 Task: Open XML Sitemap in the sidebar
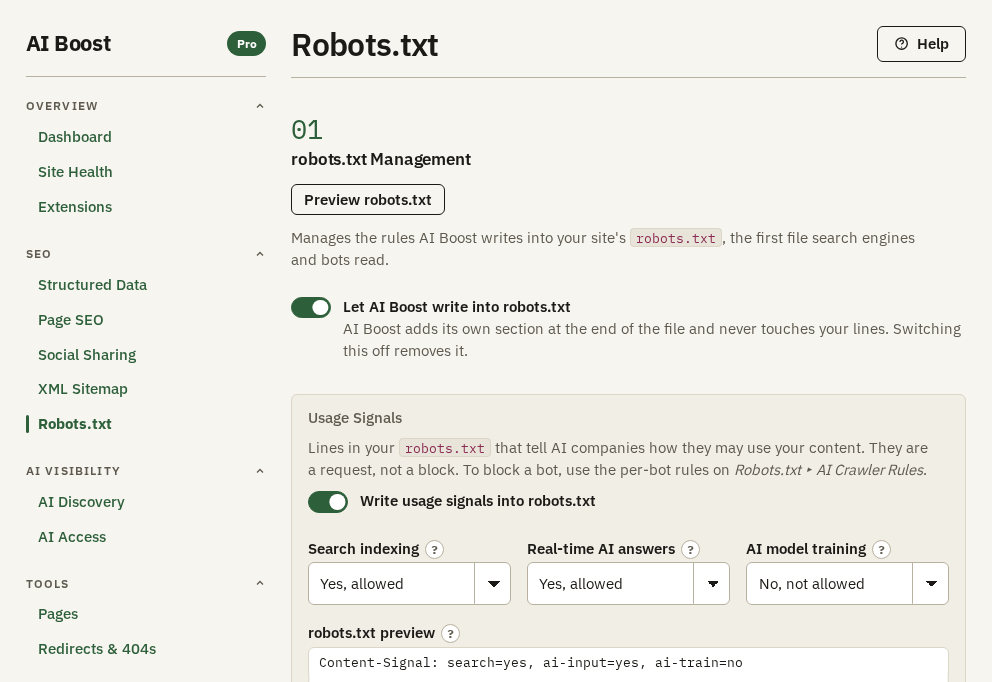[82, 389]
